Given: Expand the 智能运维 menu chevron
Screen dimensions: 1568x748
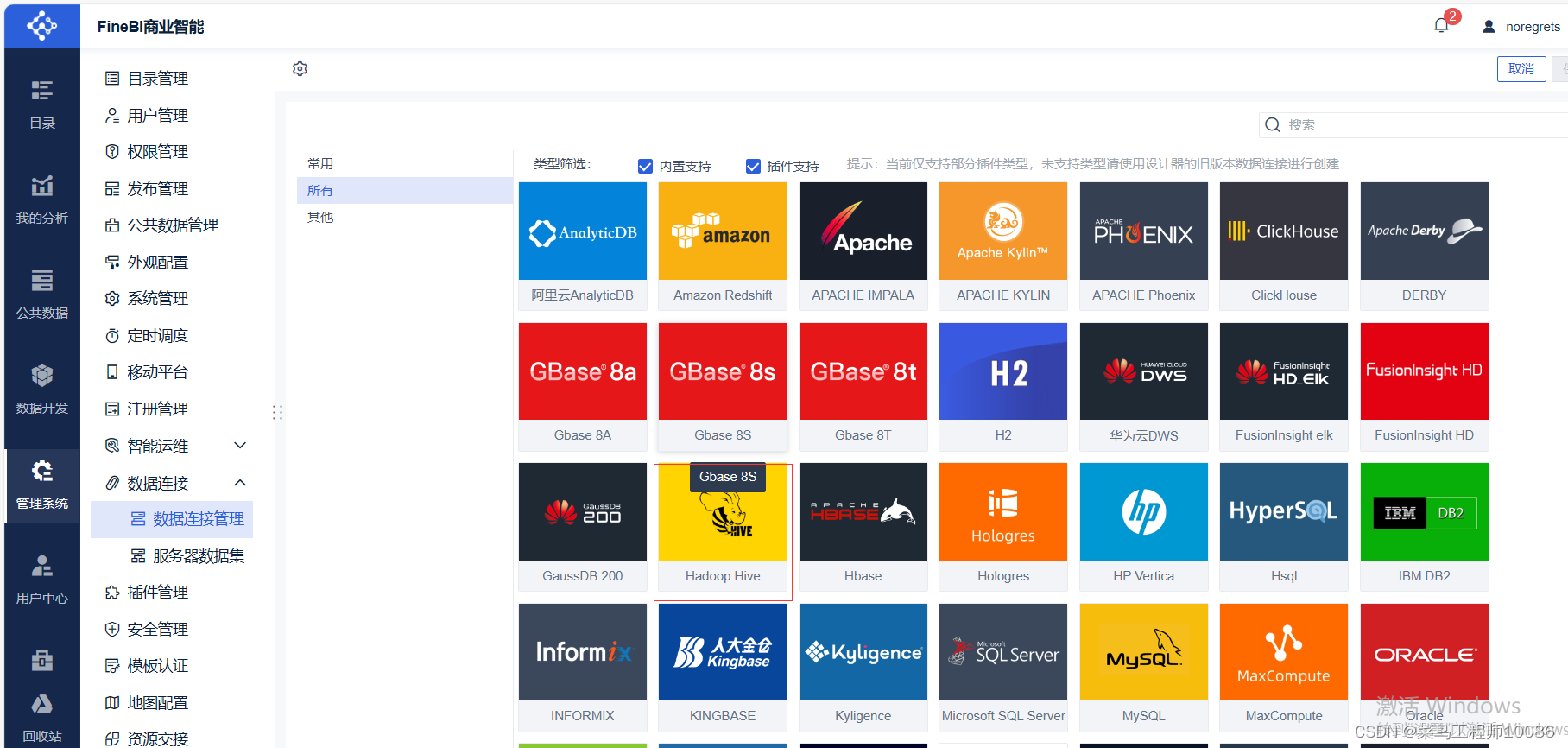Looking at the screenshot, I should [240, 446].
